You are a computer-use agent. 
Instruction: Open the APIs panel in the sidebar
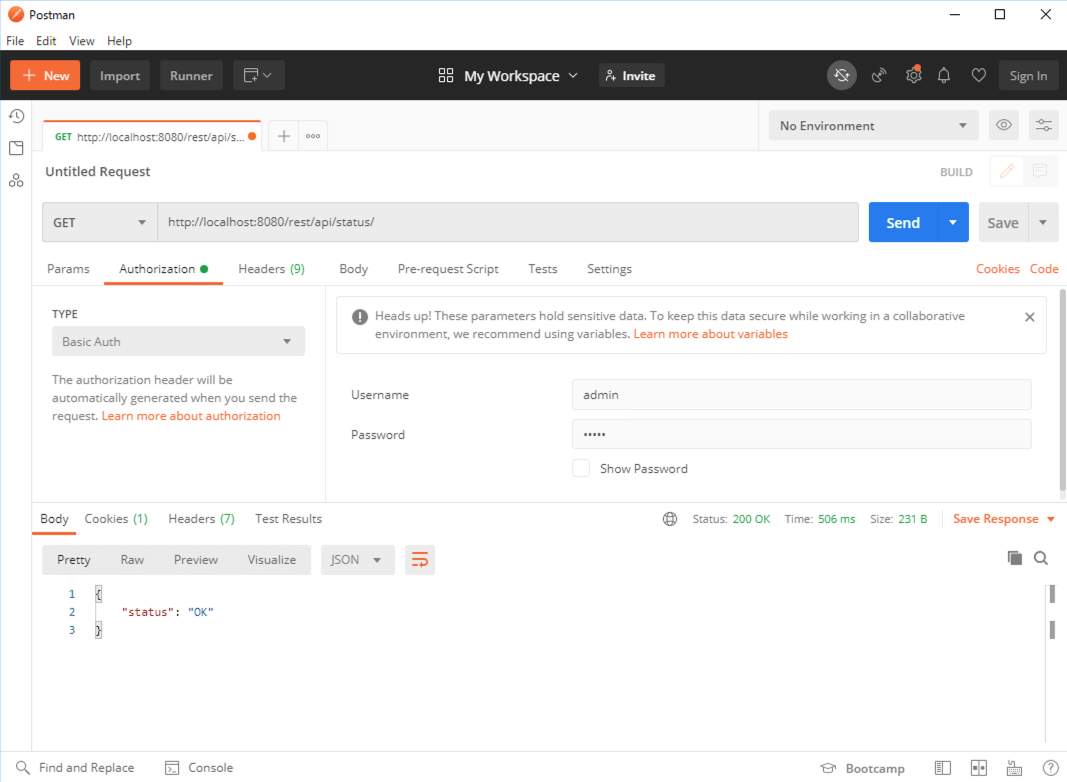pos(16,180)
